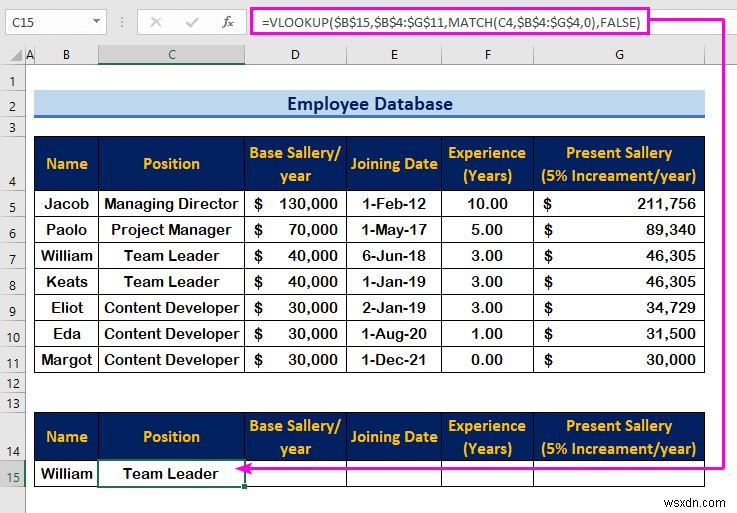Select column C header
This screenshot has width=737, height=513.
coord(172,55)
